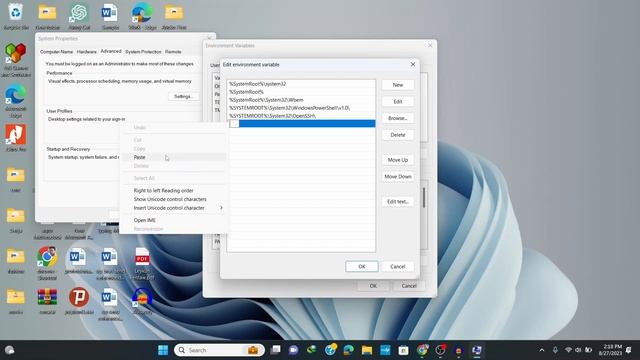Viewport: 640px width, 360px height.
Task: Switch to Hardware tab in System Properties
Action: [87, 52]
